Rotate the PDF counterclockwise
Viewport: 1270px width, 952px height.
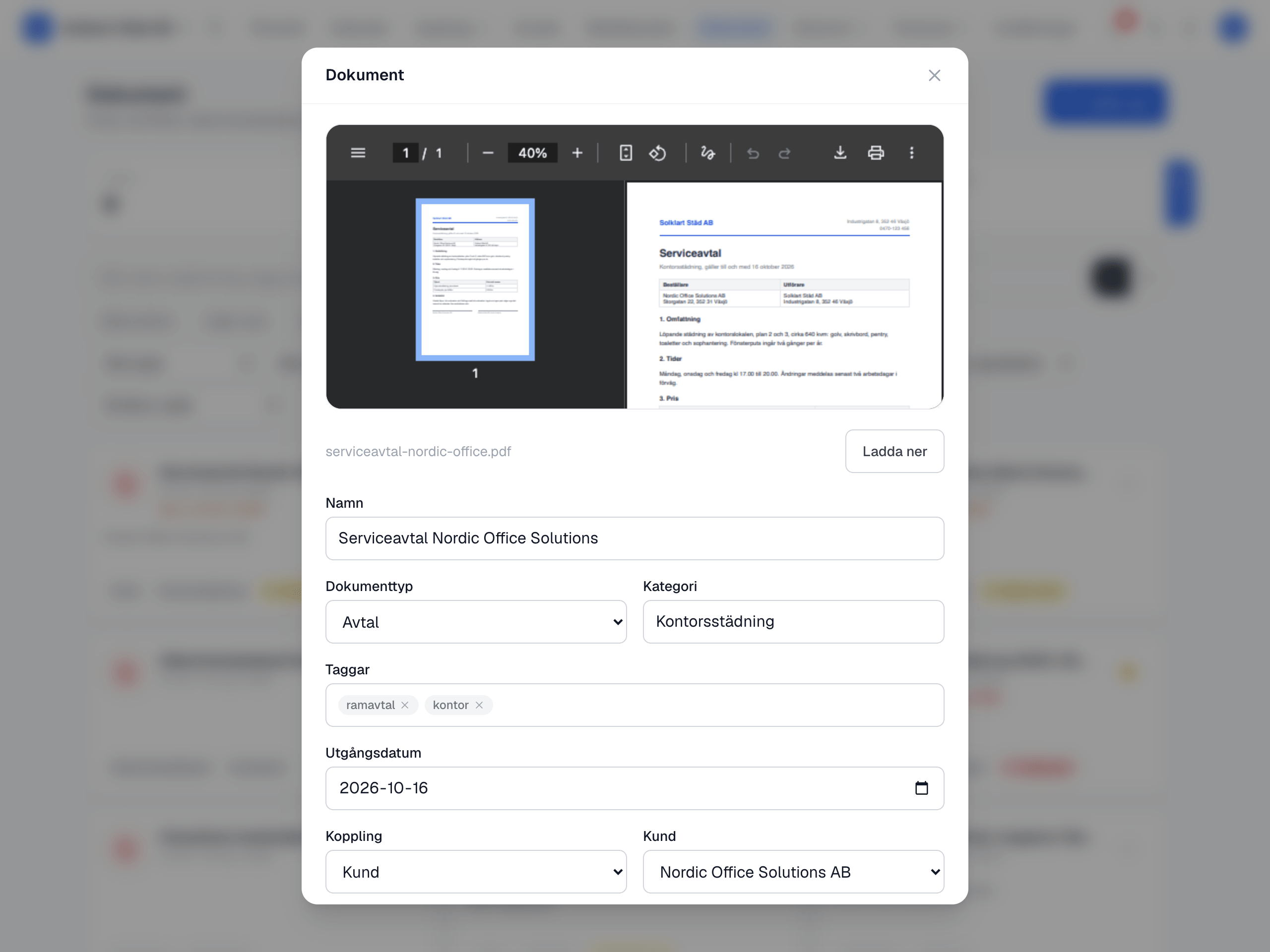tap(657, 153)
